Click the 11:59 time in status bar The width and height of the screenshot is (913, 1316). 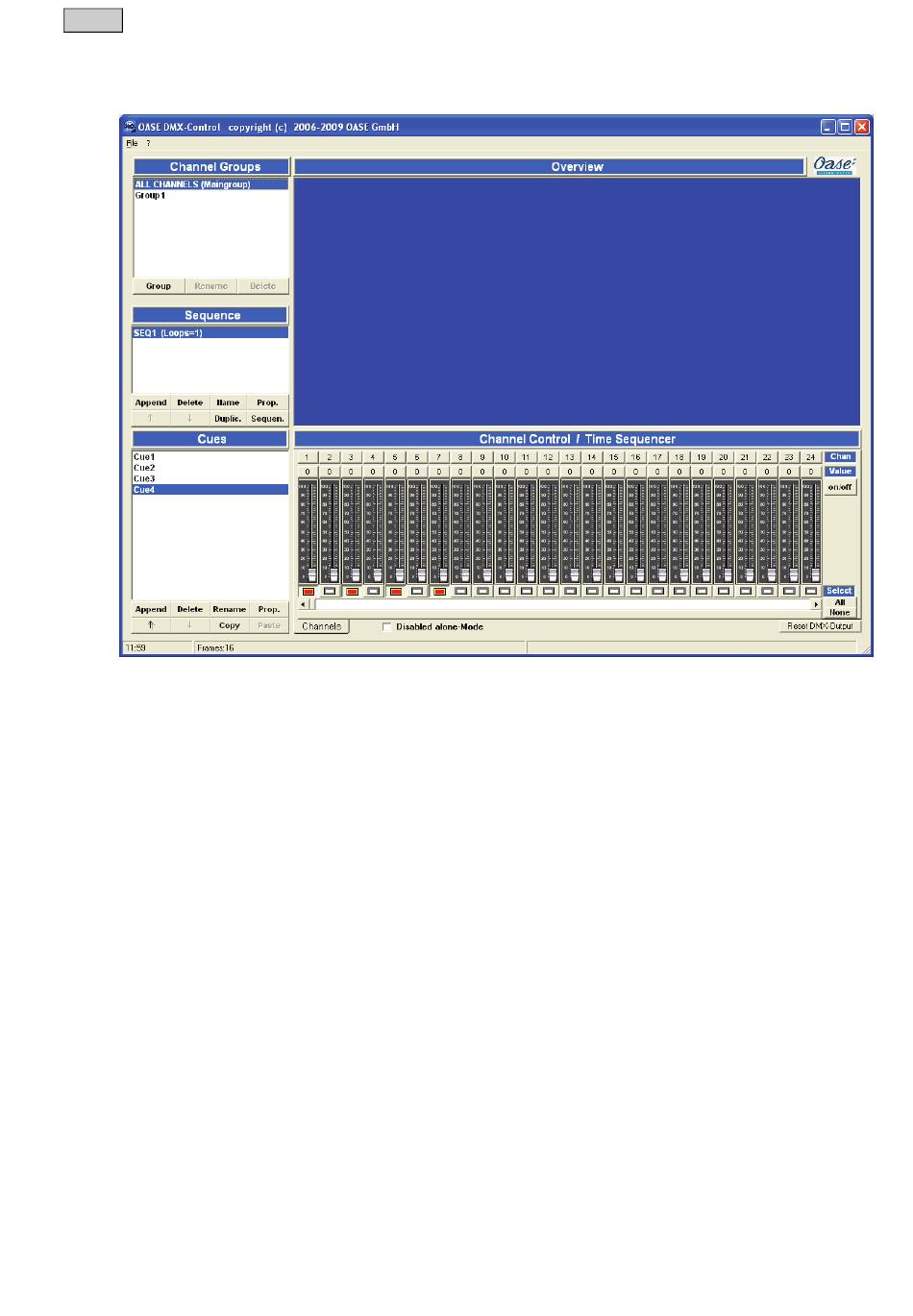[135, 648]
